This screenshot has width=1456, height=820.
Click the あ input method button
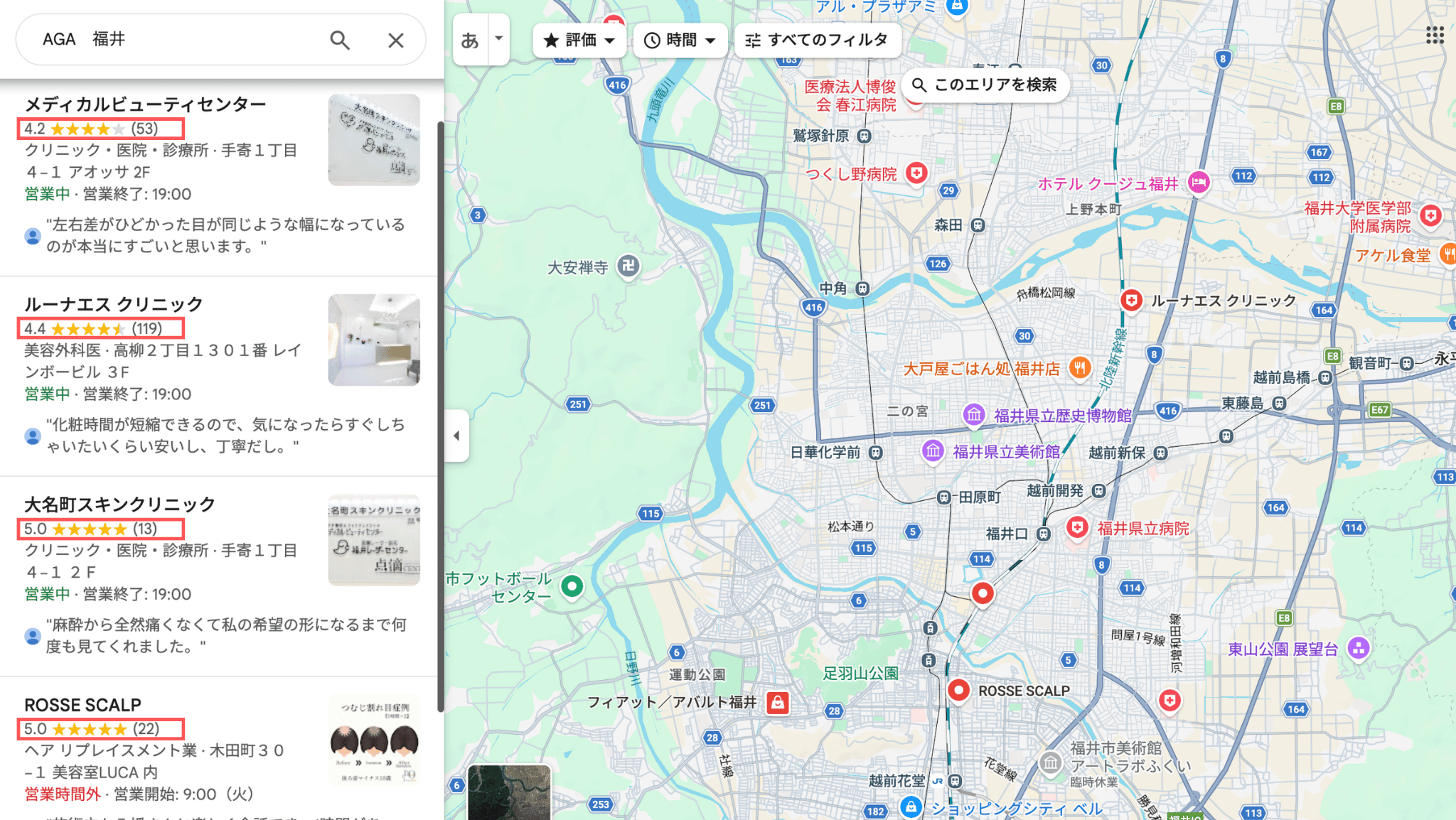[471, 40]
